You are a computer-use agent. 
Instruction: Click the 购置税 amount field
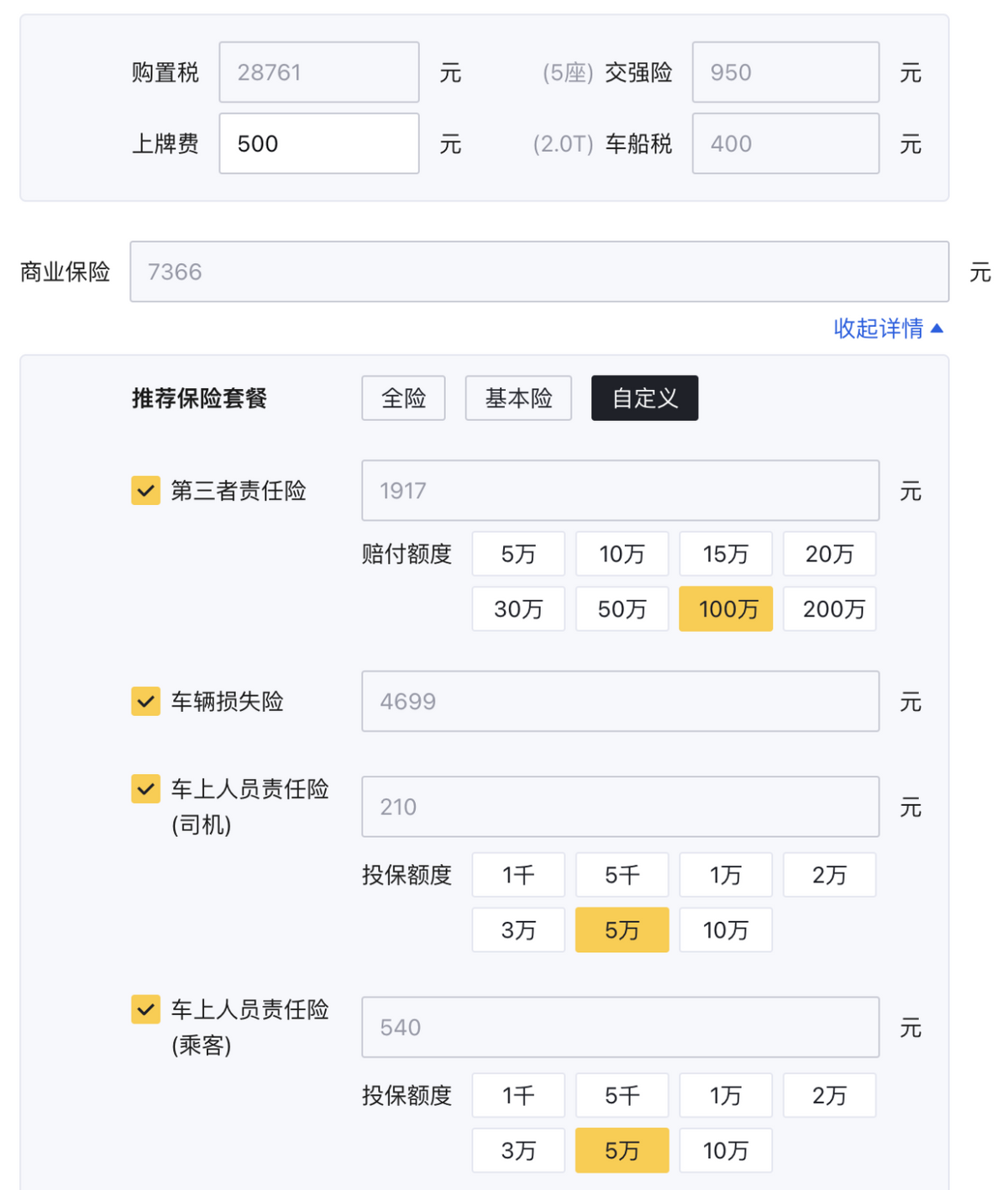tap(319, 72)
